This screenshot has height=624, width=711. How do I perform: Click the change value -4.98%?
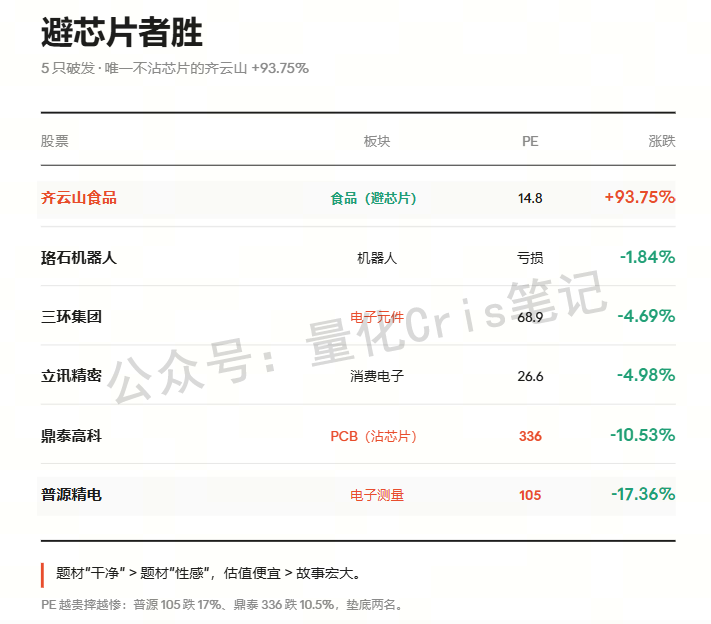pos(646,375)
